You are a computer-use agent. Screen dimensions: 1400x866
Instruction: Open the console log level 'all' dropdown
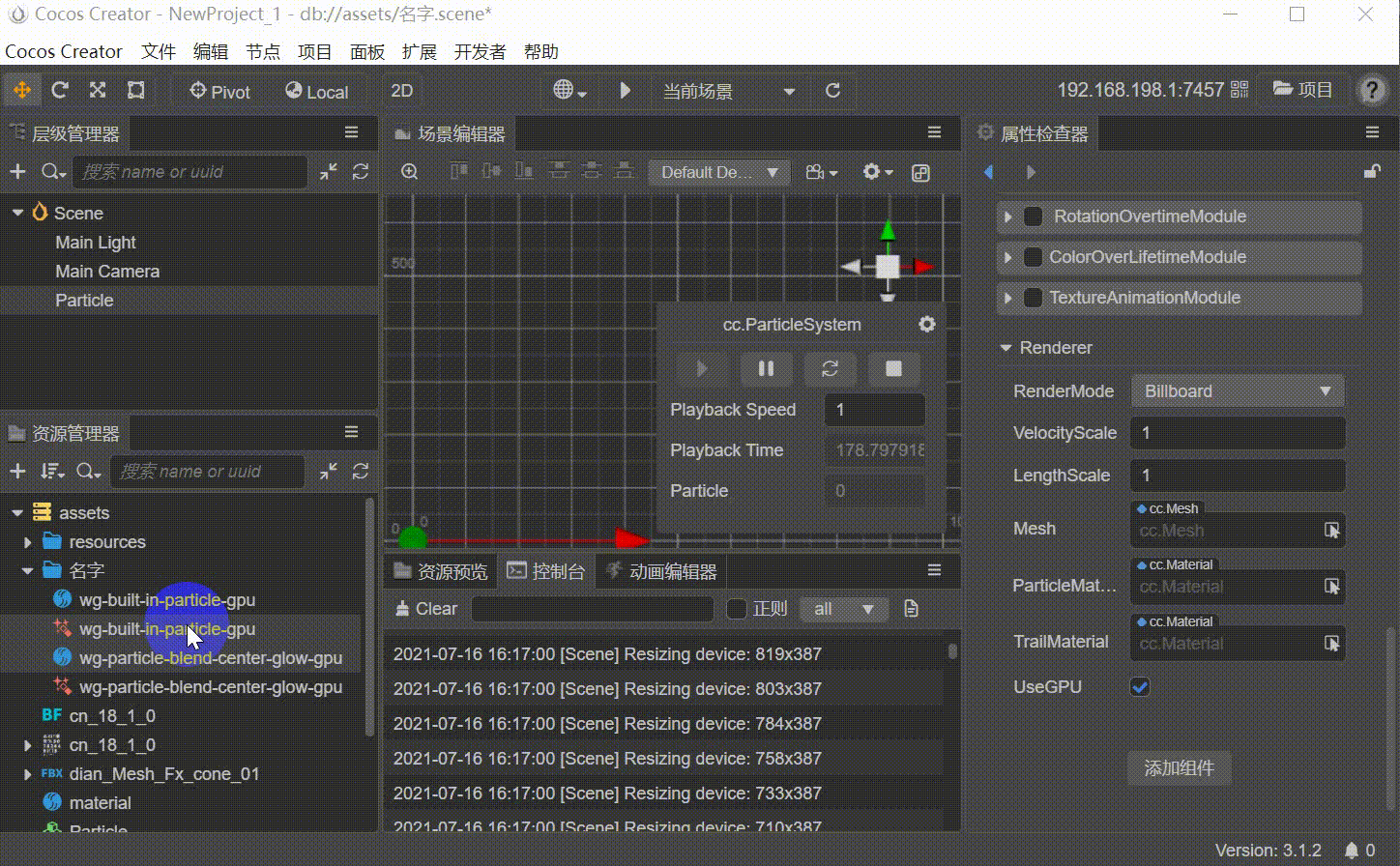click(x=843, y=609)
